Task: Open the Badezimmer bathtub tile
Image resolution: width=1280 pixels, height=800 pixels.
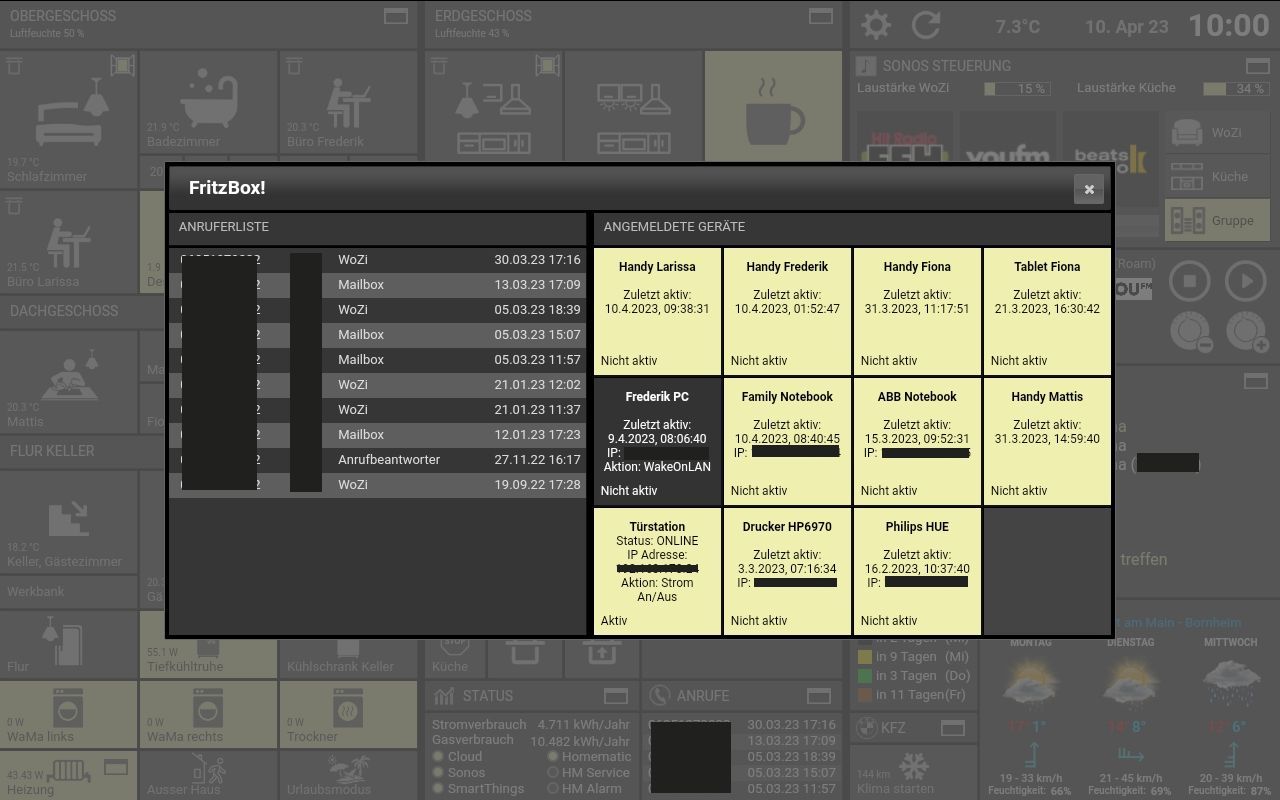Action: [x=208, y=102]
